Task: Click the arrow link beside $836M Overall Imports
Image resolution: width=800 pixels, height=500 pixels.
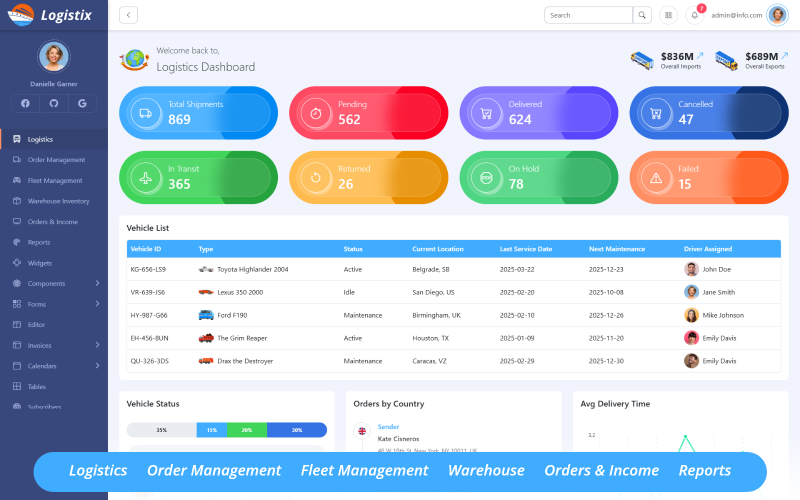Action: tap(700, 55)
